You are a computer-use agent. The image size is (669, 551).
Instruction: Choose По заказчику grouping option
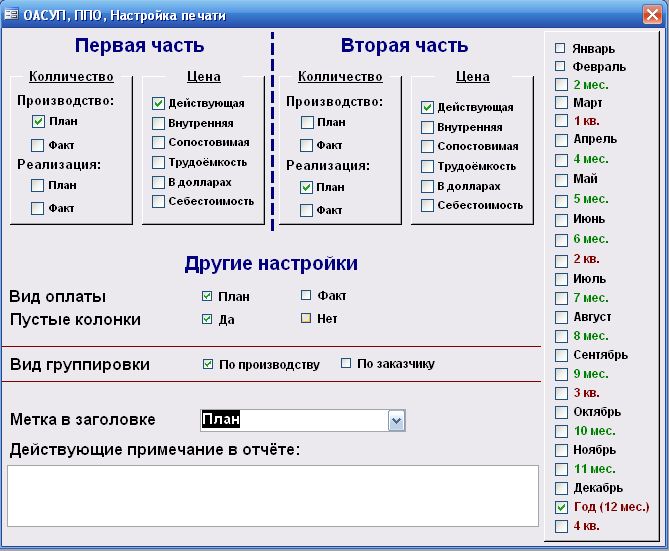346,363
